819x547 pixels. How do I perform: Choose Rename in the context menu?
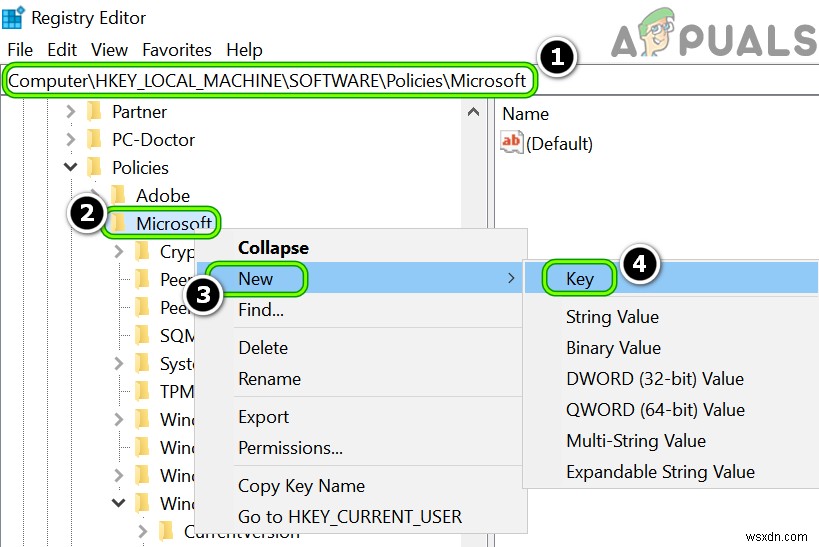270,379
